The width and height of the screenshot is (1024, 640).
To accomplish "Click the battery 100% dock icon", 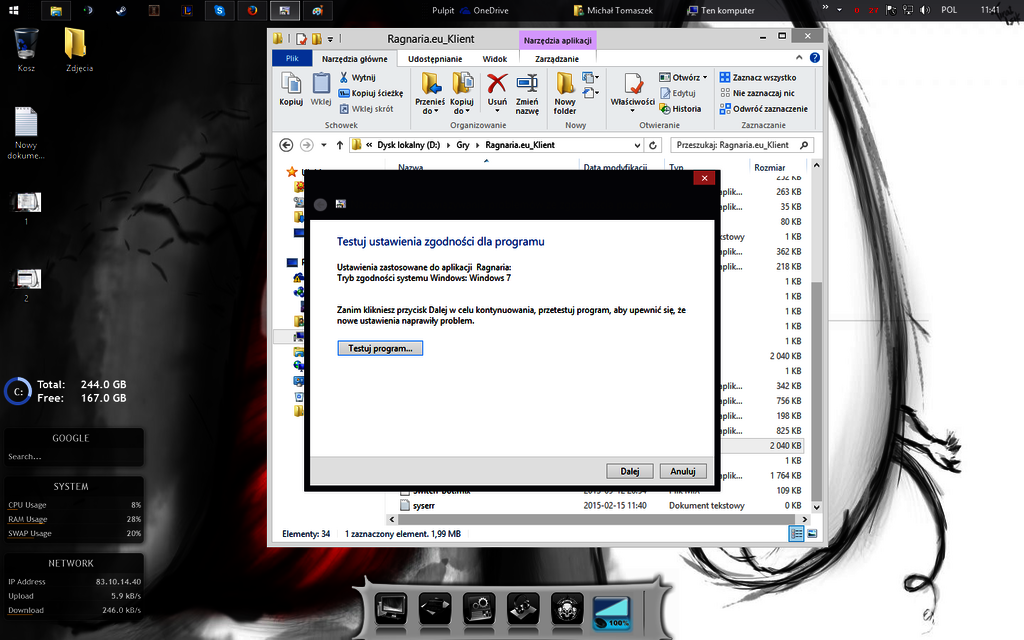I will 611,611.
